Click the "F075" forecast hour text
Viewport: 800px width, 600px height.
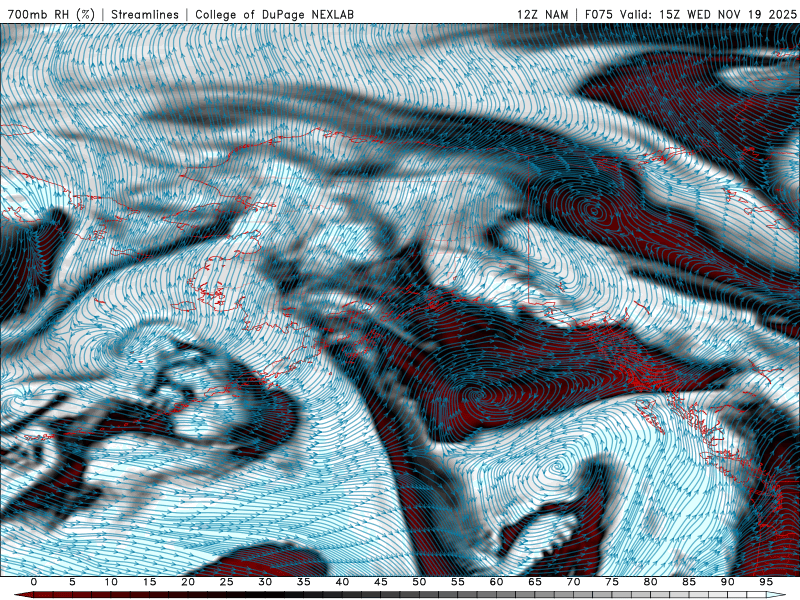pyautogui.click(x=598, y=15)
